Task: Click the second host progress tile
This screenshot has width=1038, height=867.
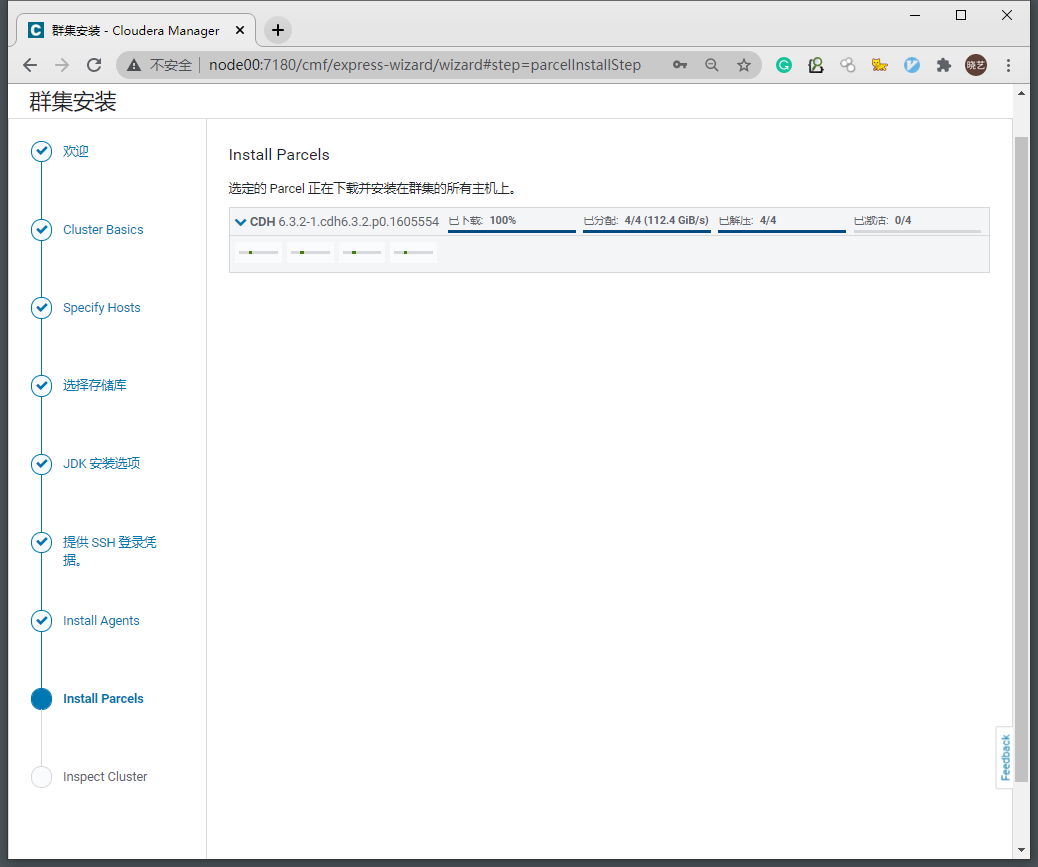Action: (x=310, y=252)
